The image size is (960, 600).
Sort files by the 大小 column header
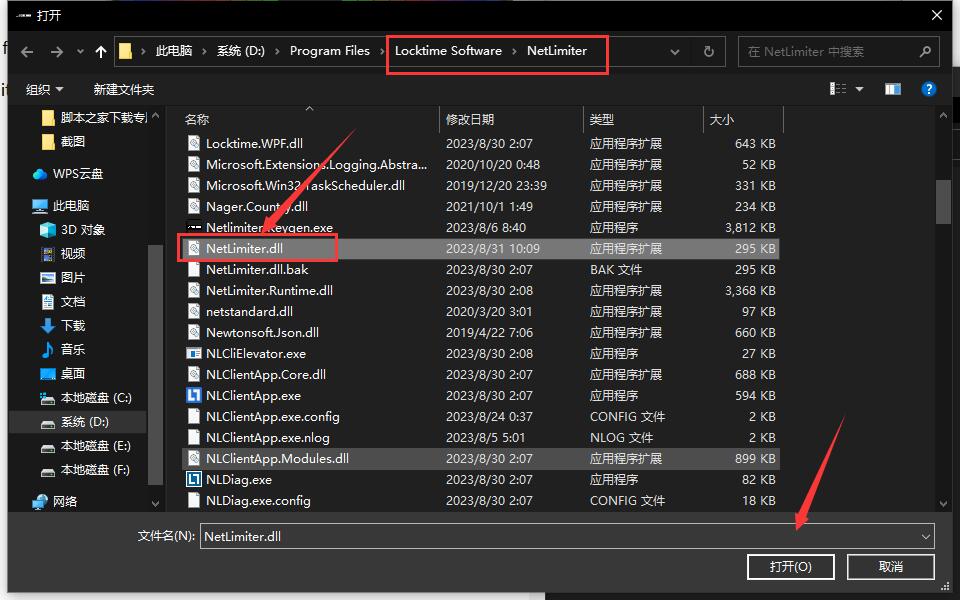[721, 119]
